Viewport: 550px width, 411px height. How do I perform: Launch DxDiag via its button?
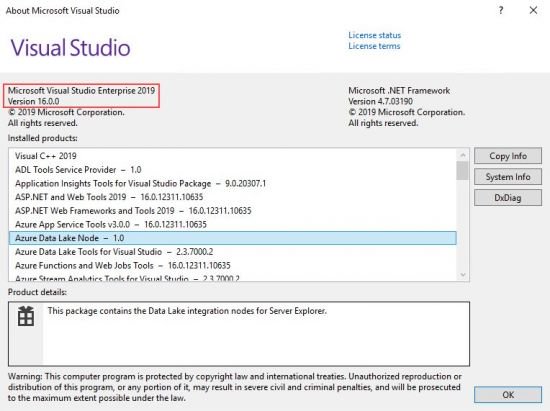(508, 198)
